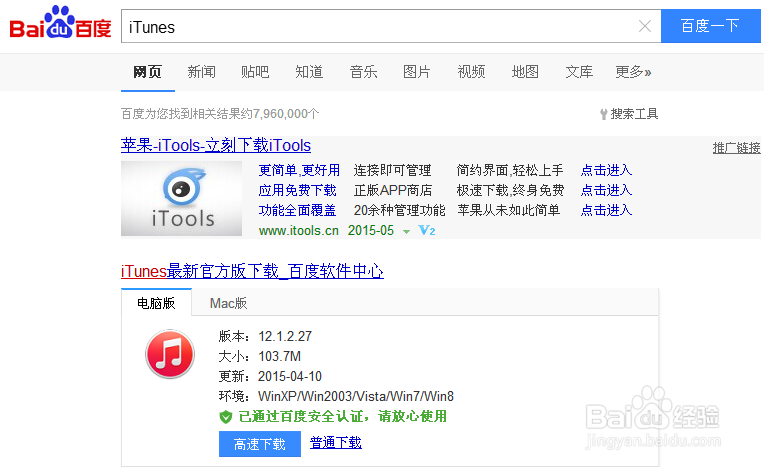Open the 贴吧 tab

click(255, 72)
